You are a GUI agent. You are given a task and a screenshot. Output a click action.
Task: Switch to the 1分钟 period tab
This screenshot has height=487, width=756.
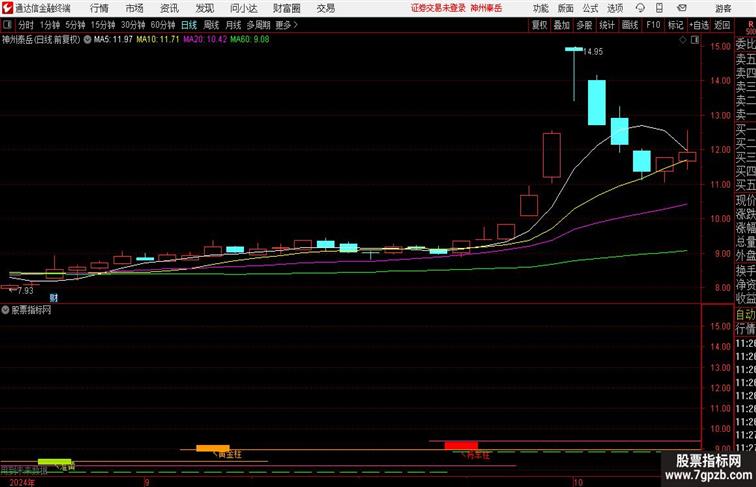pos(50,25)
